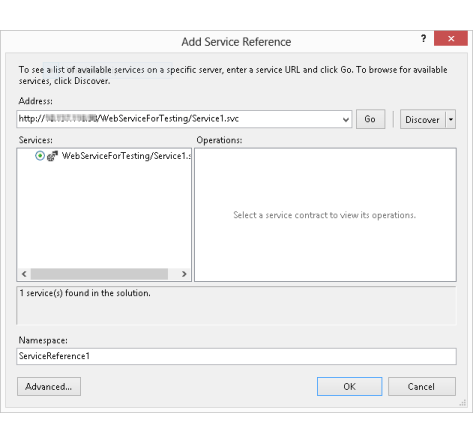The image size is (473, 443).
Task: Click the Namespace ServiceReference1 text field
Action: [236, 356]
